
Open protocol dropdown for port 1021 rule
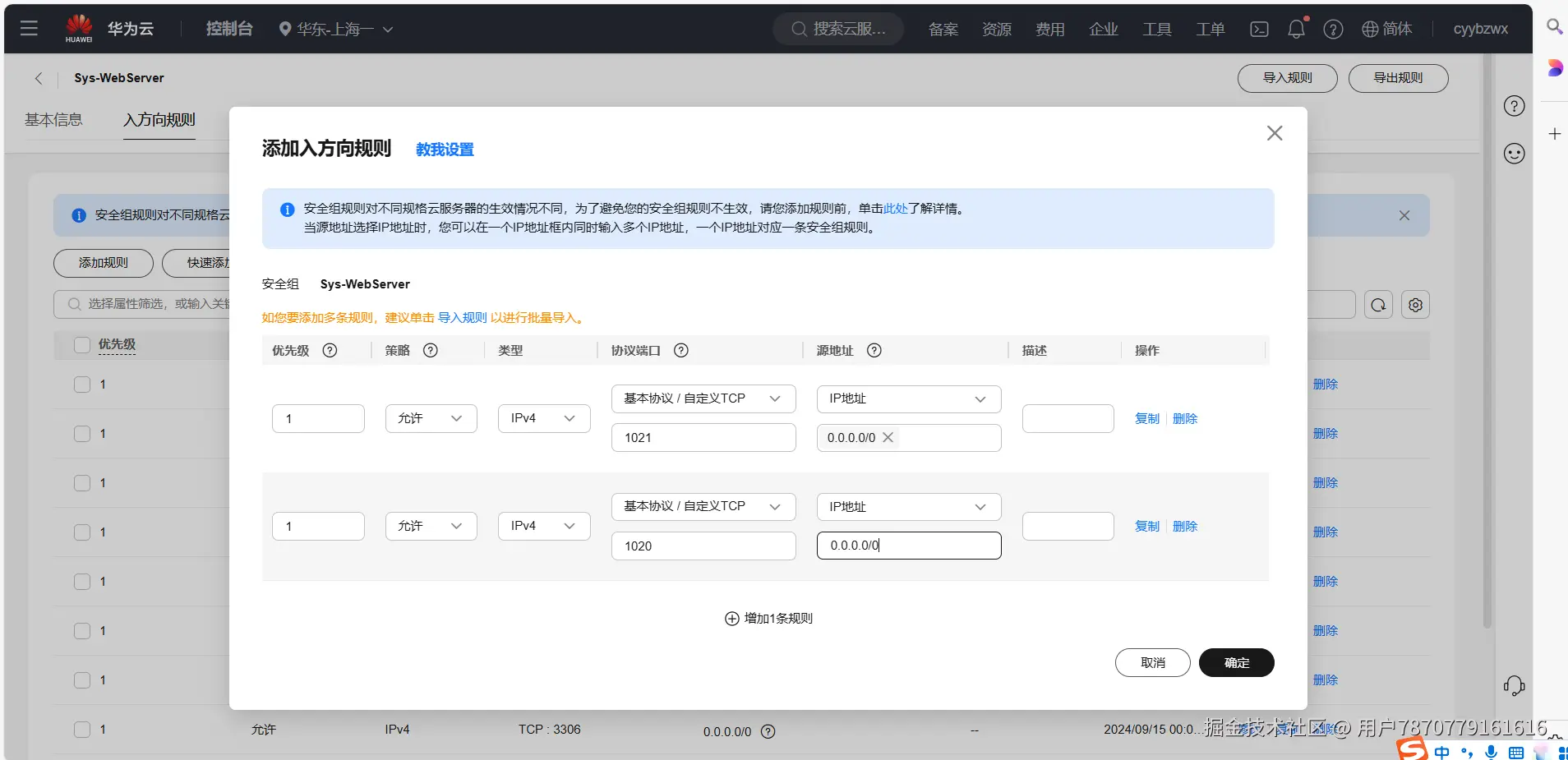click(703, 398)
